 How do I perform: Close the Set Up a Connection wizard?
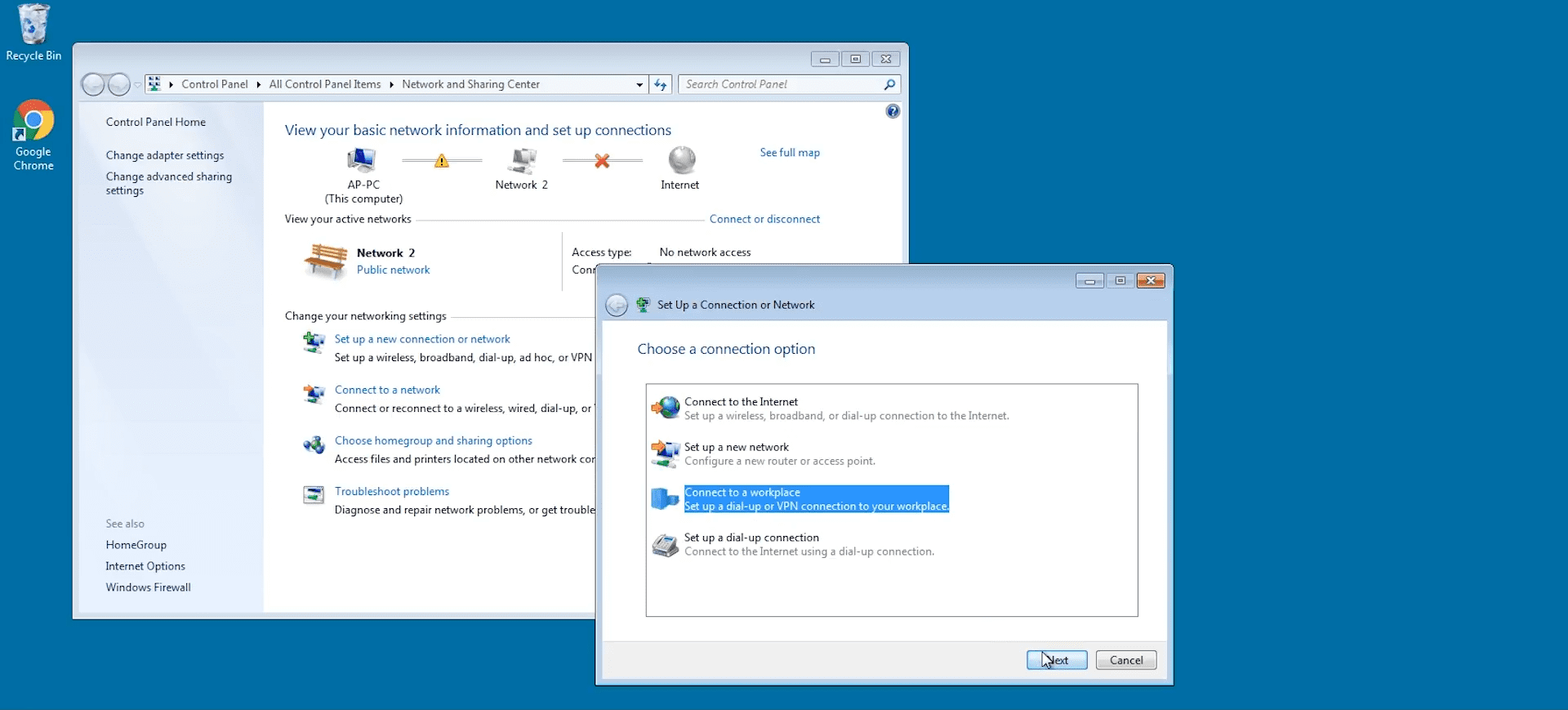coord(1151,281)
